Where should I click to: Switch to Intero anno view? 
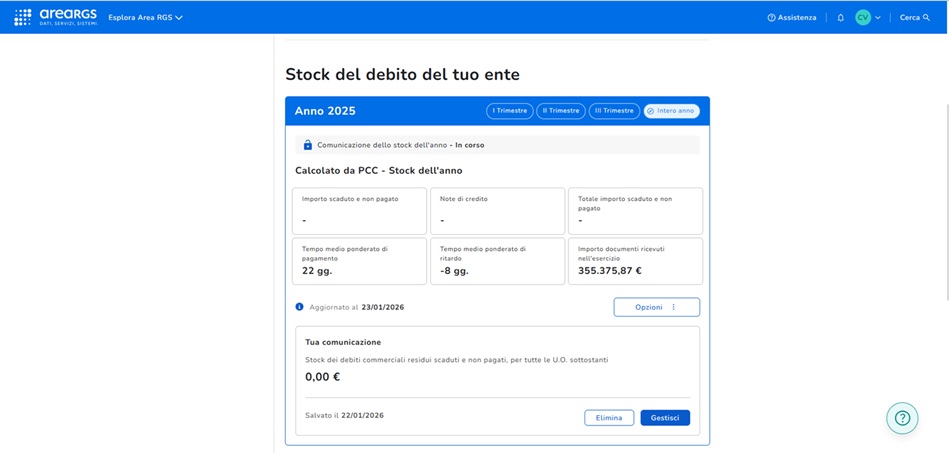(671, 111)
